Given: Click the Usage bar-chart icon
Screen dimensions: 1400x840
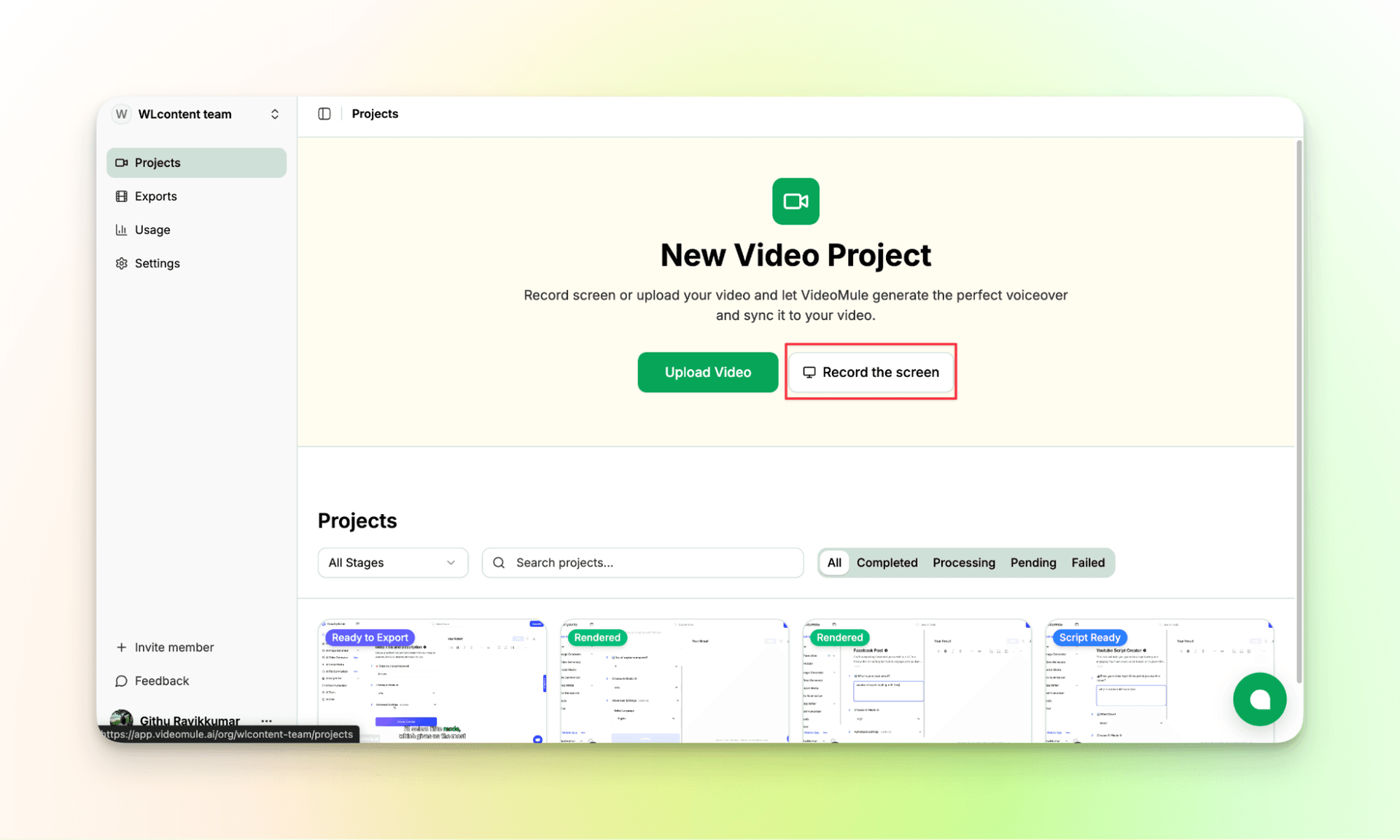Looking at the screenshot, I should pyautogui.click(x=122, y=230).
